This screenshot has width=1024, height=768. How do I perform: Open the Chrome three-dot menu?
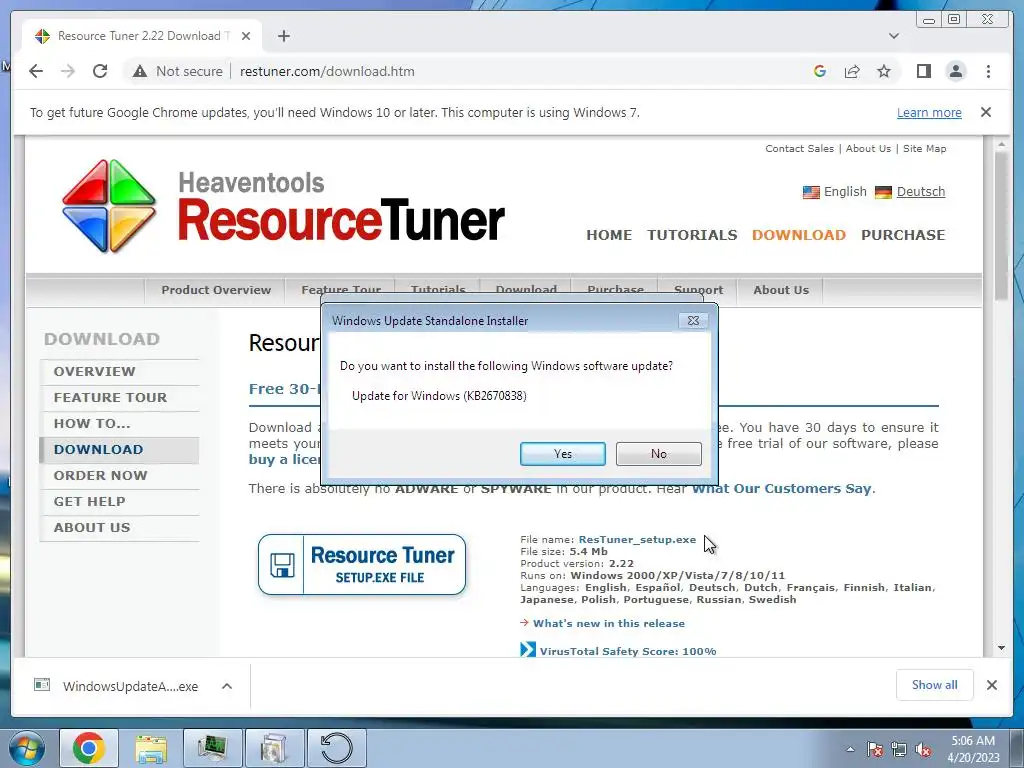coord(988,71)
